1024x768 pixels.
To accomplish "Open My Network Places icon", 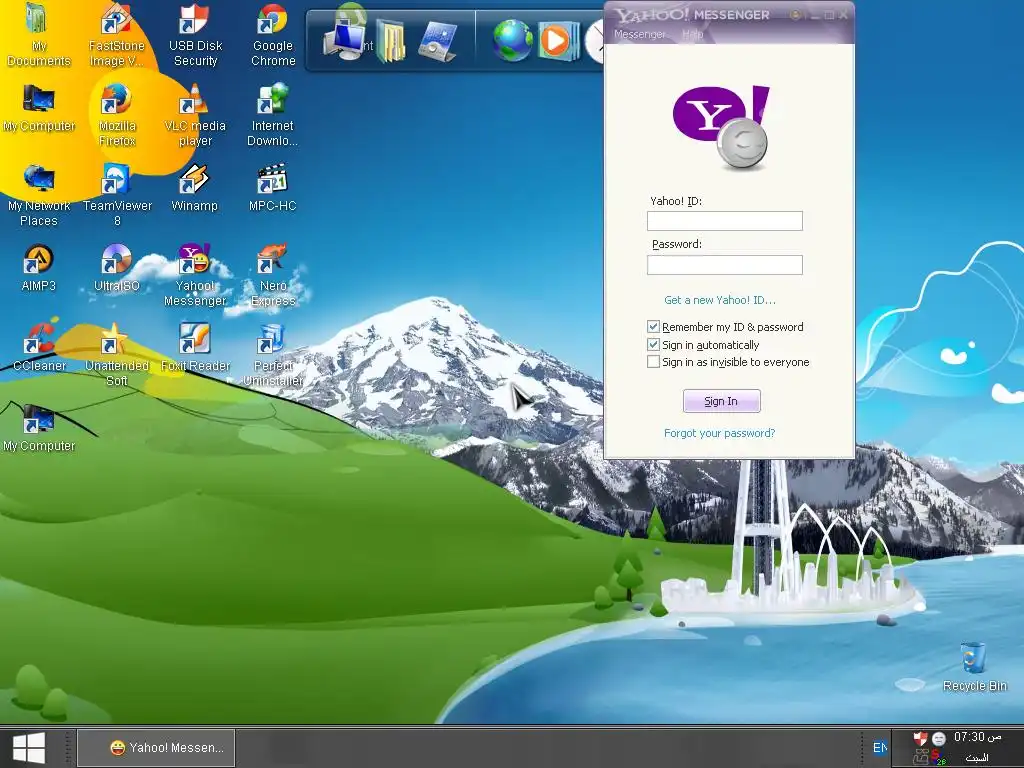I will click(39, 195).
